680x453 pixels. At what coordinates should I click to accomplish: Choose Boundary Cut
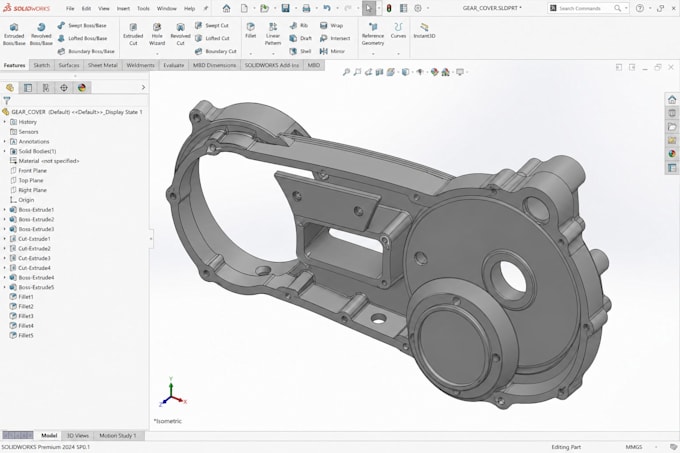(216, 51)
